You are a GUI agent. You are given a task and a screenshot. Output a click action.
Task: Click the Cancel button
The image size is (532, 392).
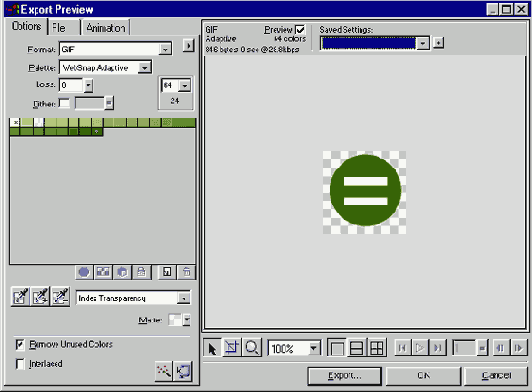point(496,376)
